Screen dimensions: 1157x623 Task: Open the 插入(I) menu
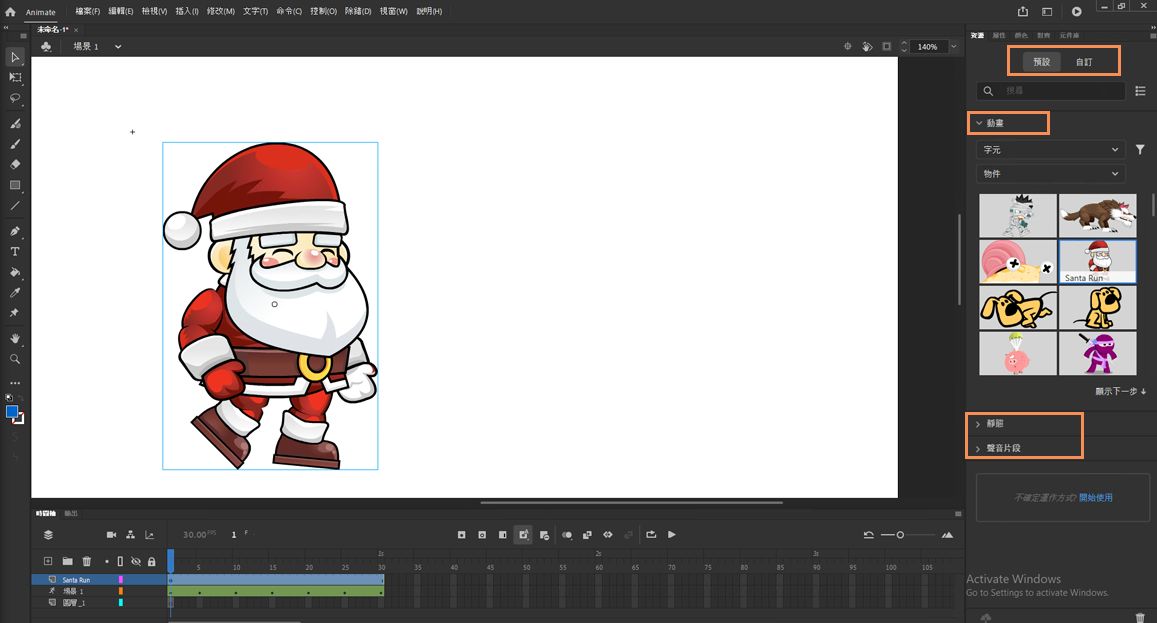(x=187, y=11)
